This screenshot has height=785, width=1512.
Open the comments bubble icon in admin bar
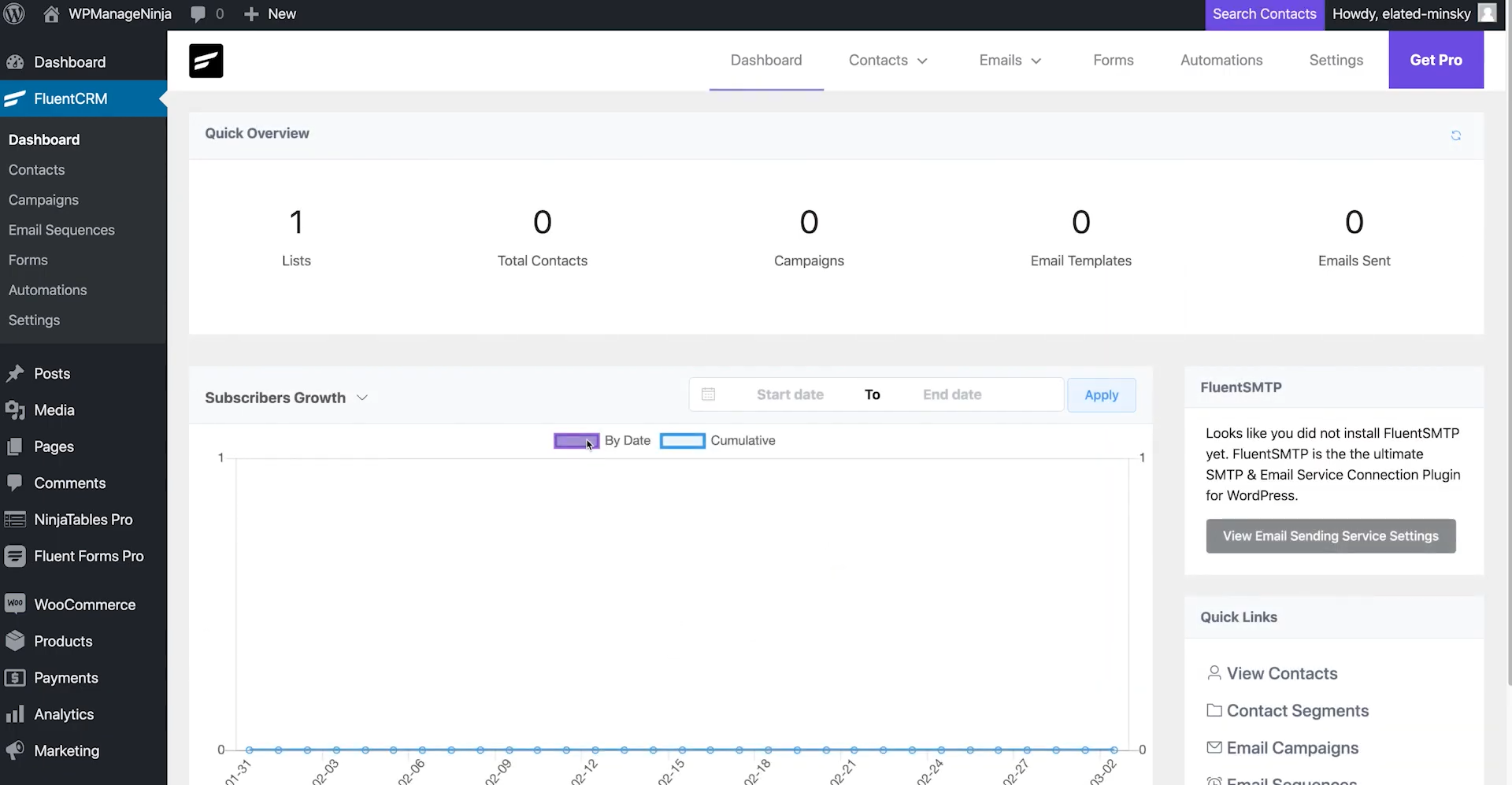click(199, 13)
